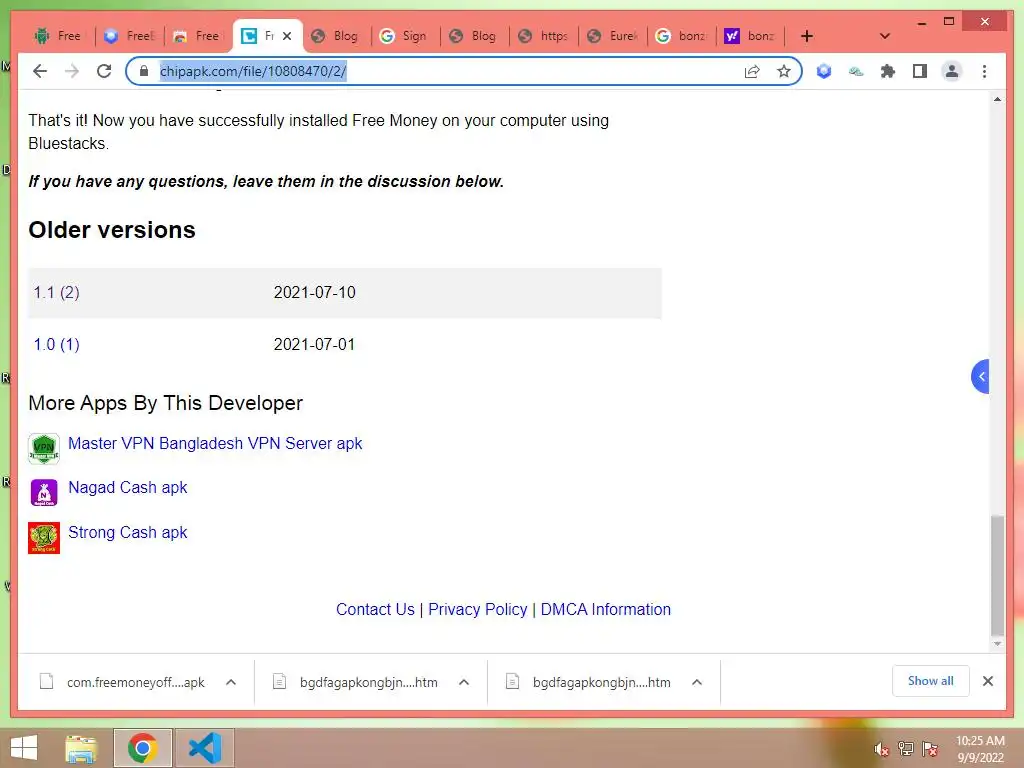This screenshot has width=1024, height=768.
Task: Toggle the browser side panel
Action: click(920, 71)
